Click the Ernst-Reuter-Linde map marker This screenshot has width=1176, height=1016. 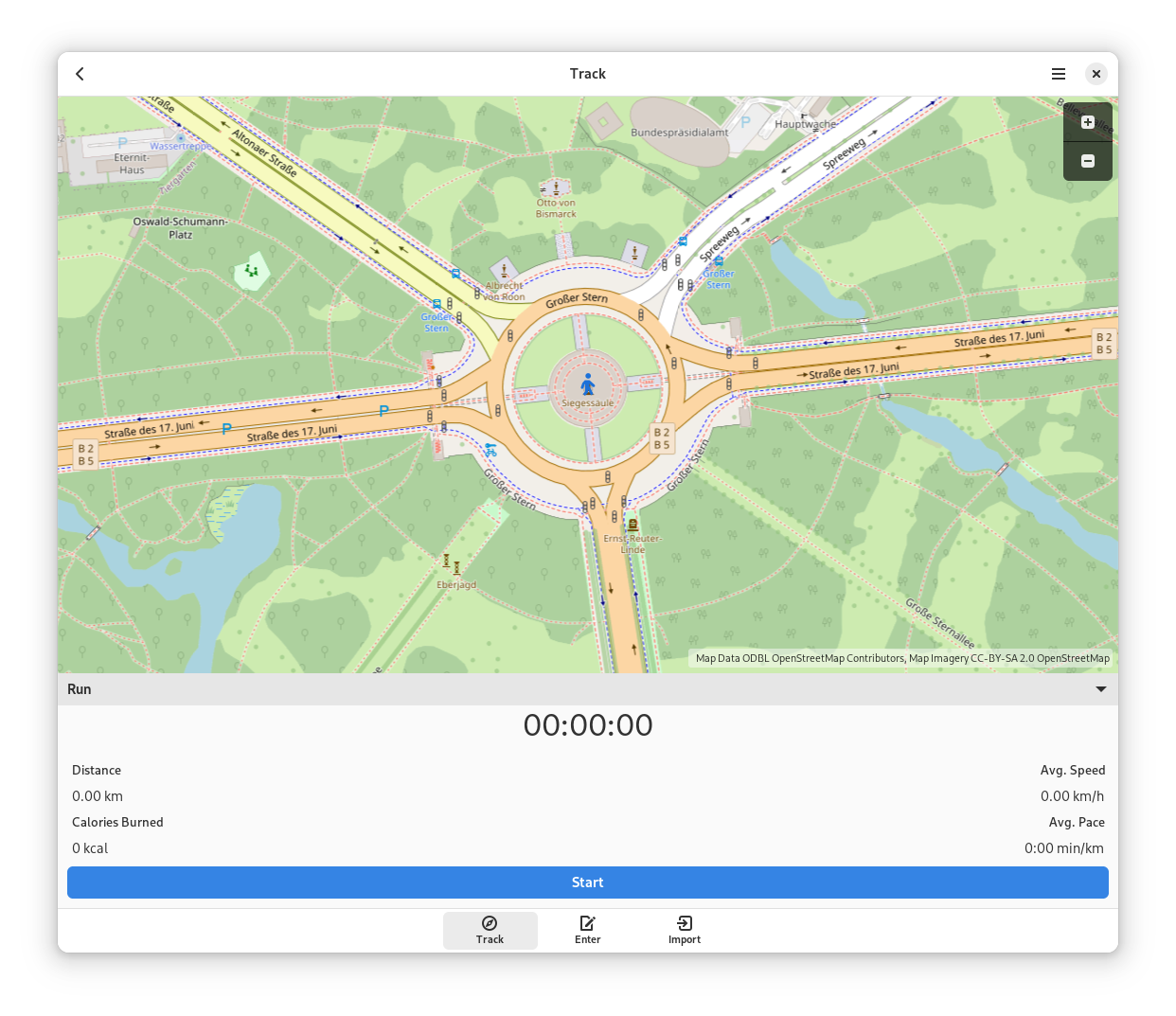pyautogui.click(x=633, y=525)
